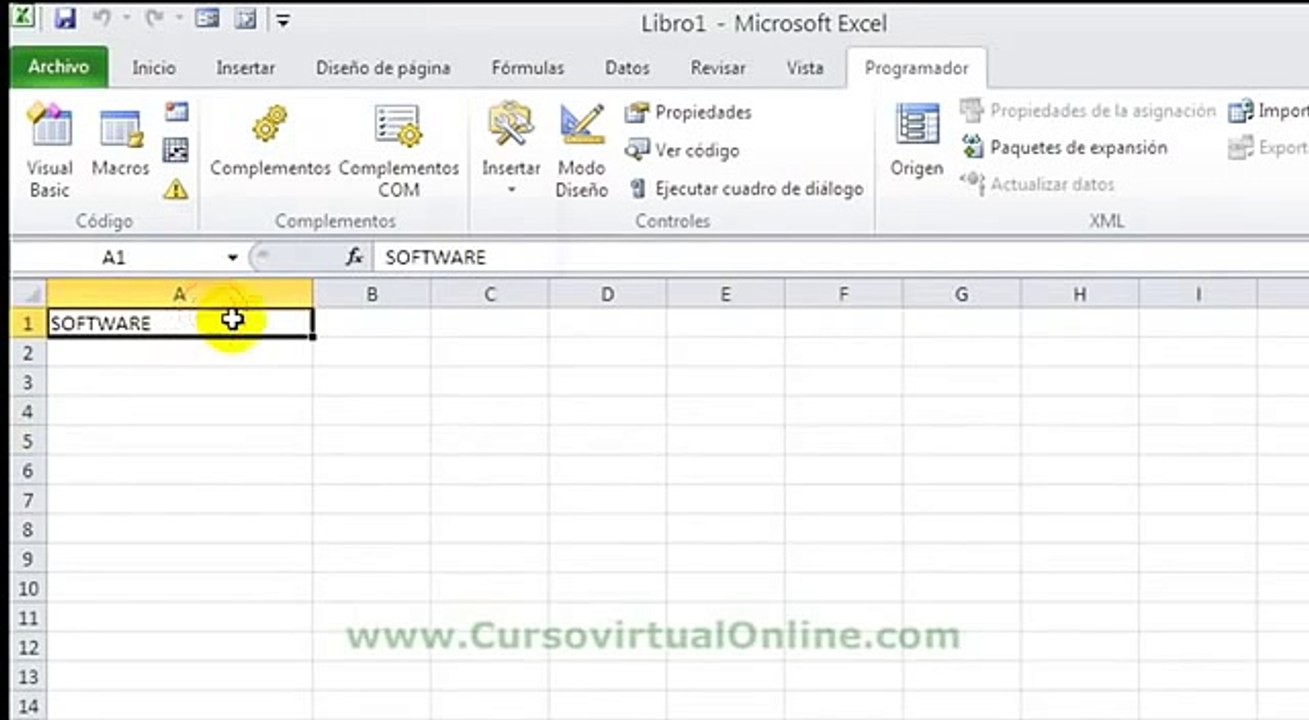This screenshot has width=1309, height=720.
Task: Click Paquetes de expansión
Action: click(x=1064, y=148)
